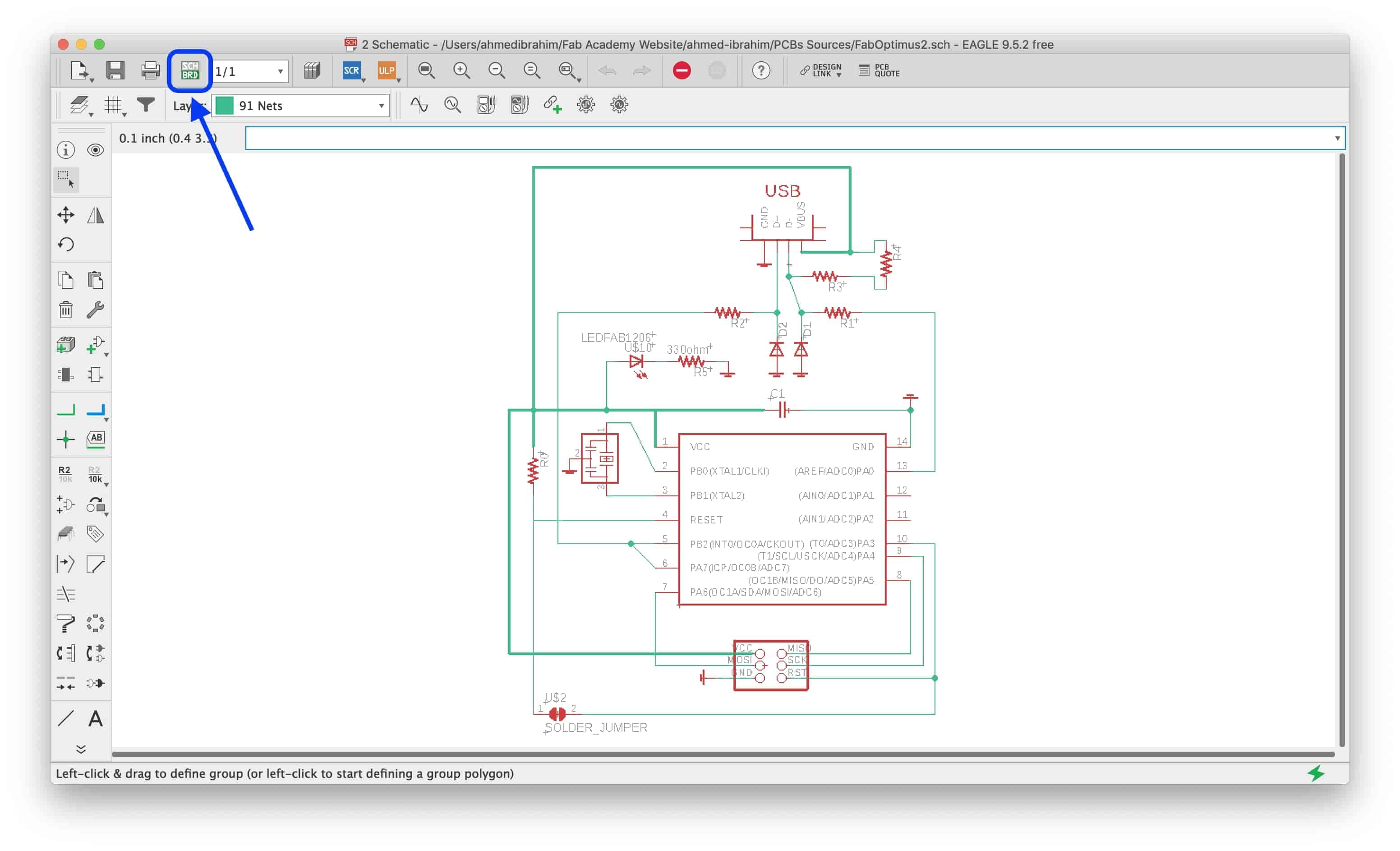Select the Info tool
Screen dimensions: 1400x851
click(66, 149)
